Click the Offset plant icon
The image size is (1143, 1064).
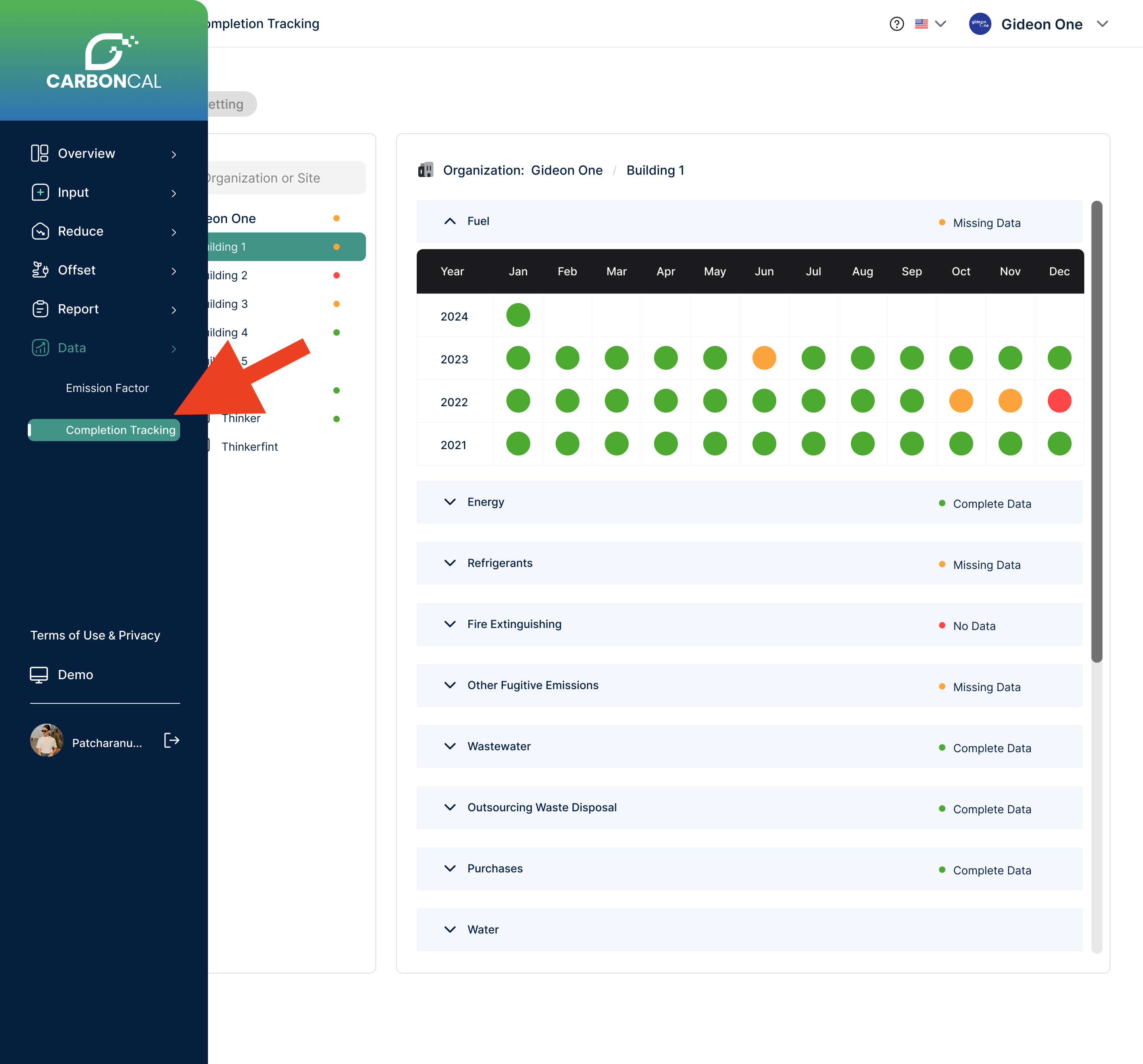[40, 270]
